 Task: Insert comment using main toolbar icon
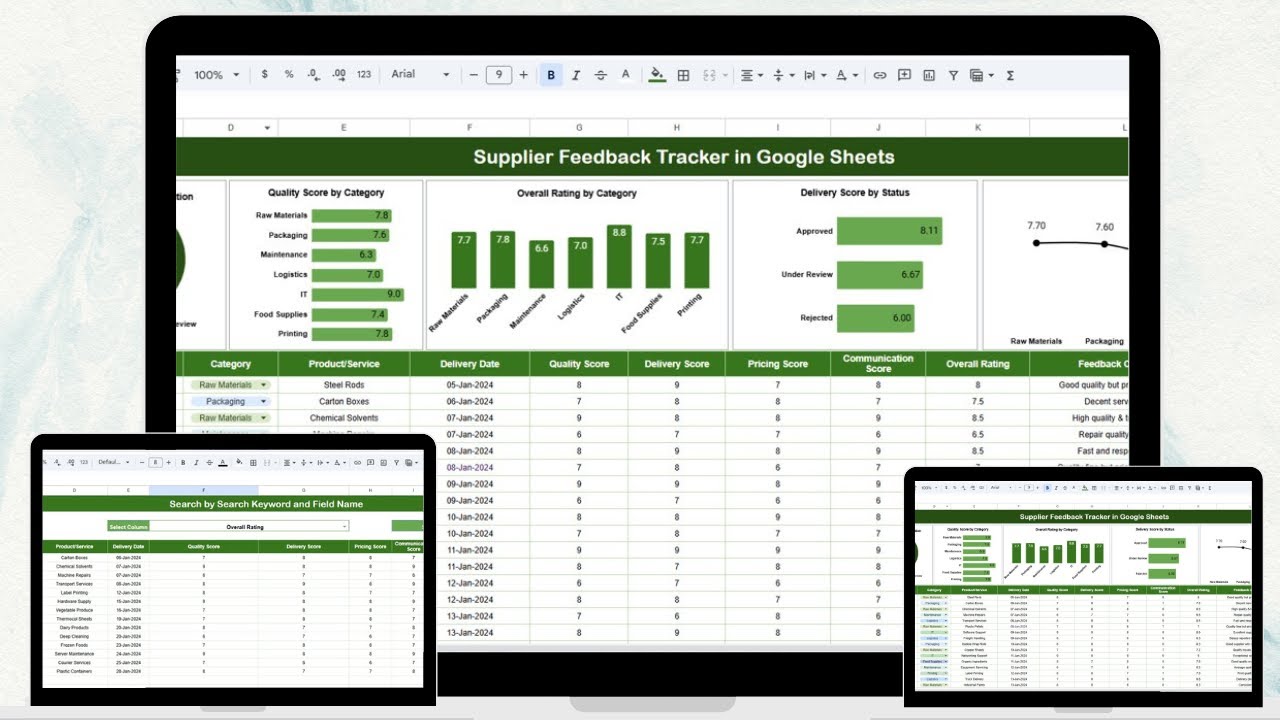904,75
